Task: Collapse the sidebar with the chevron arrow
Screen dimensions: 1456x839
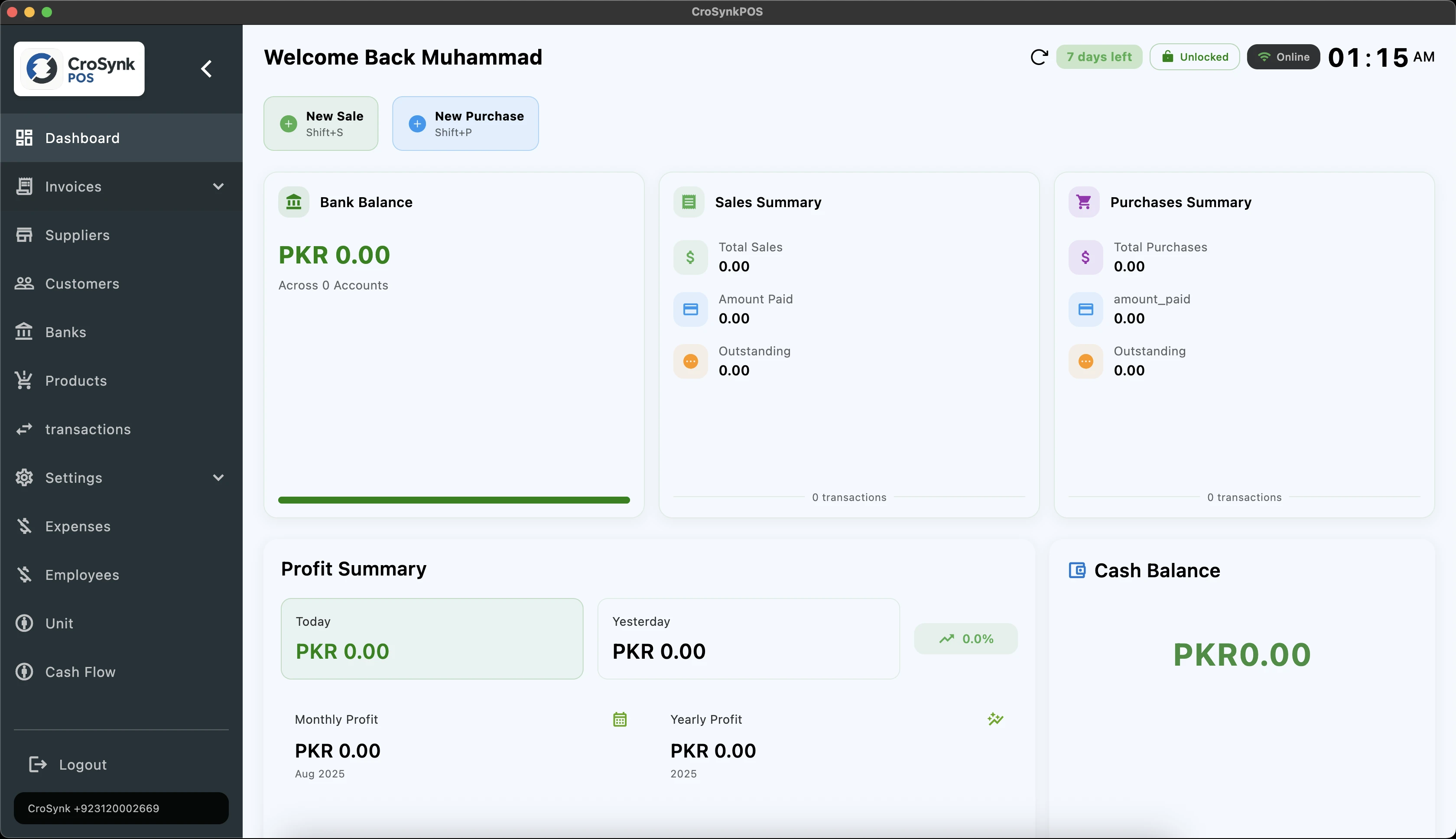Action: [x=206, y=69]
